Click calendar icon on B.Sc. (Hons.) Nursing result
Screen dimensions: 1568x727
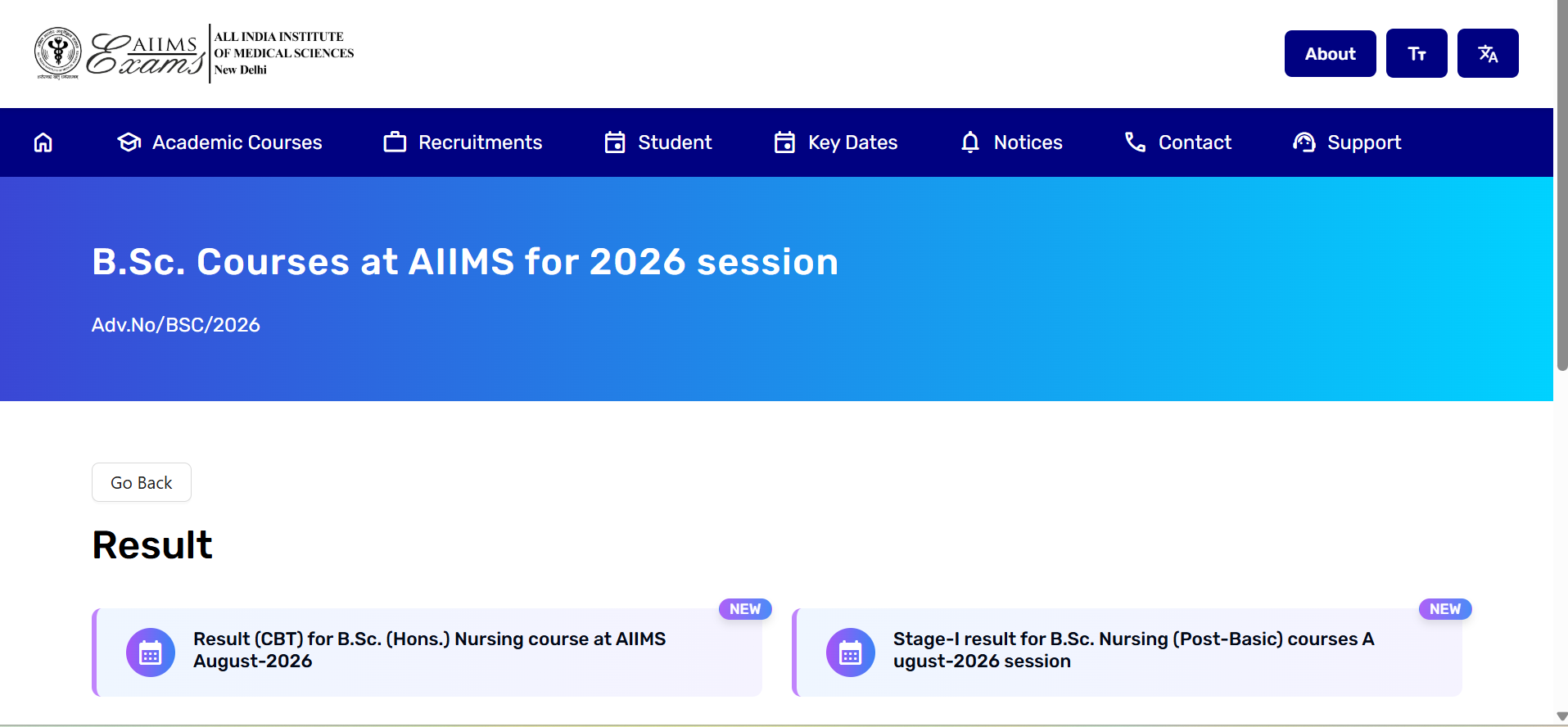[x=151, y=652]
